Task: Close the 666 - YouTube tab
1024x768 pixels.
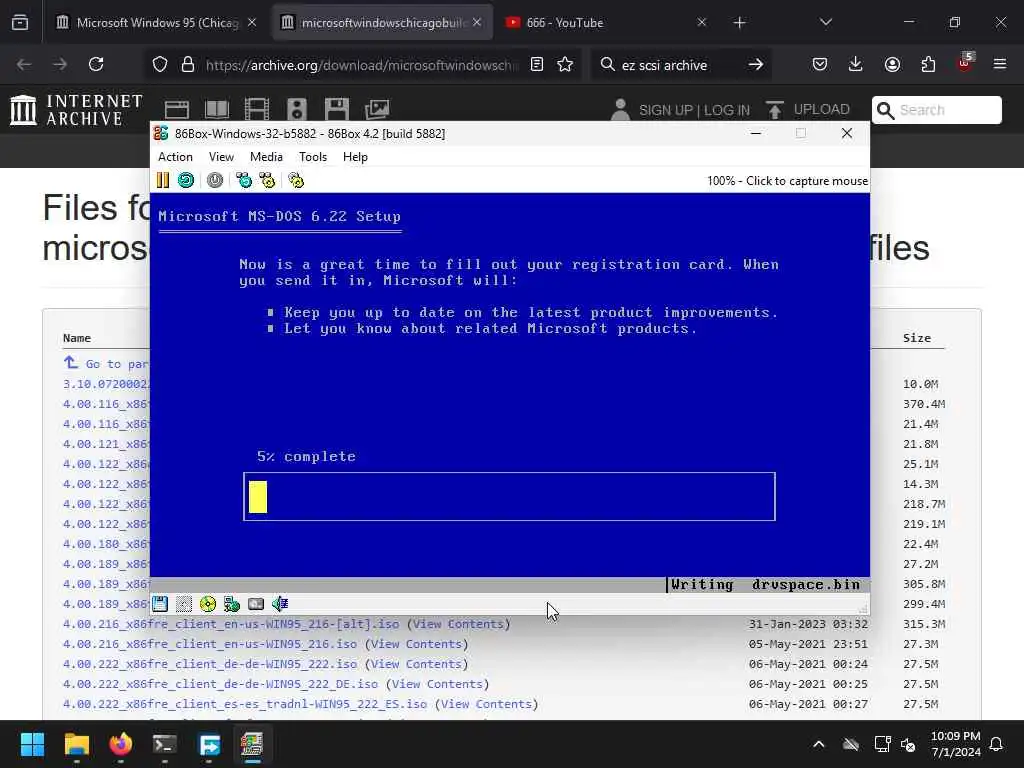Action: pos(702,22)
